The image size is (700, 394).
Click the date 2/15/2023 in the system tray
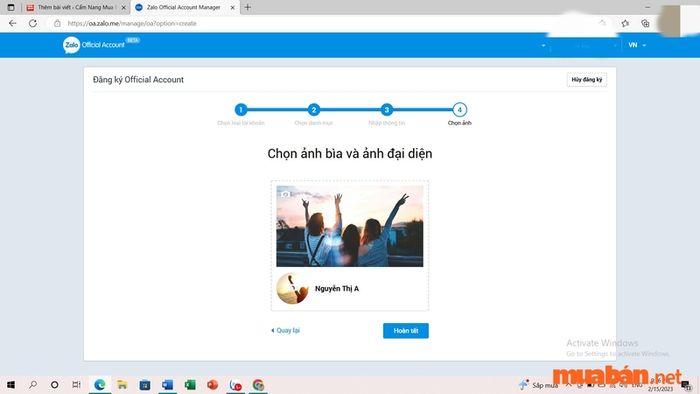[660, 389]
